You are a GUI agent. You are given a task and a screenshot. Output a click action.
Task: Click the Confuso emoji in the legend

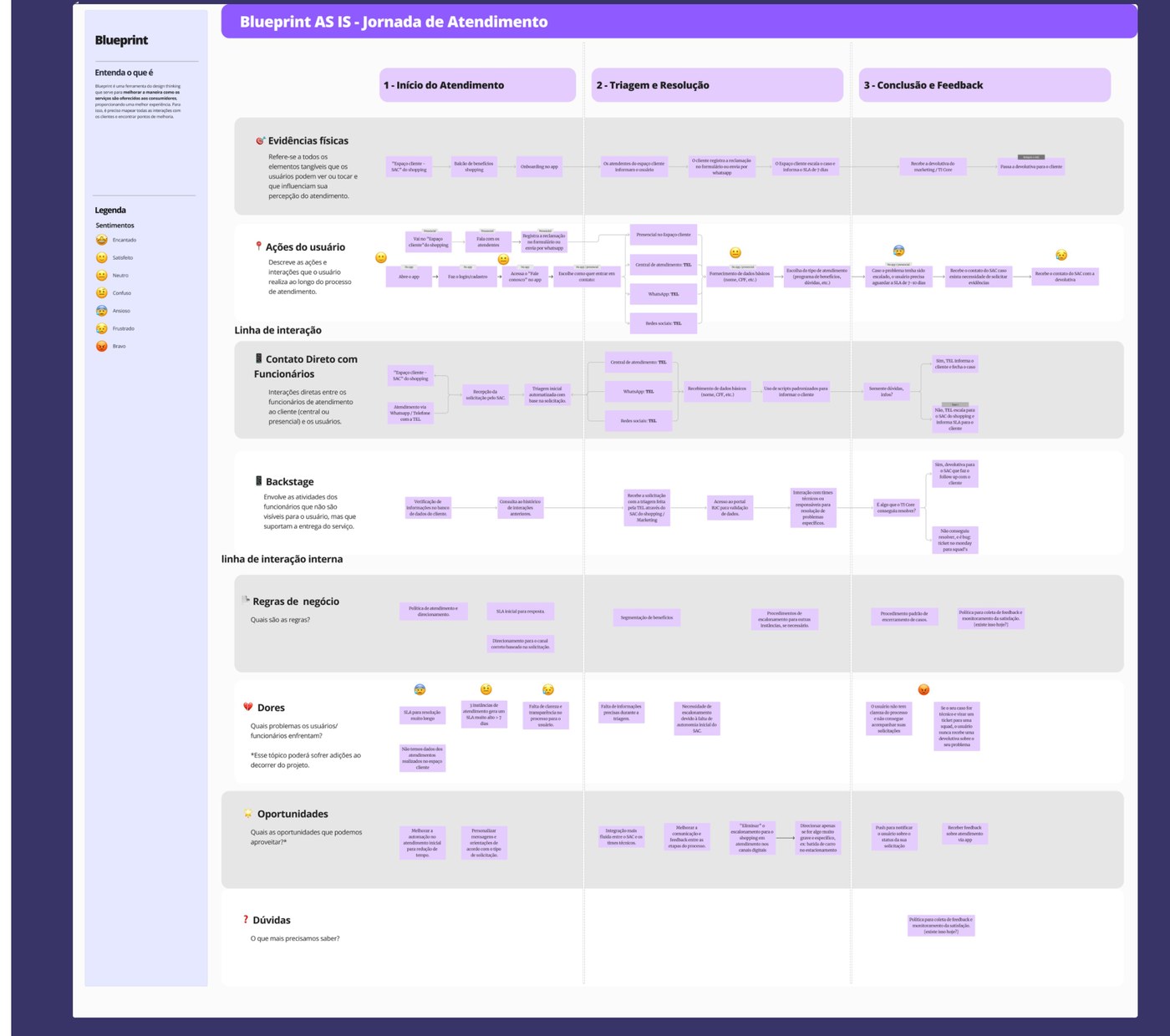click(x=102, y=292)
